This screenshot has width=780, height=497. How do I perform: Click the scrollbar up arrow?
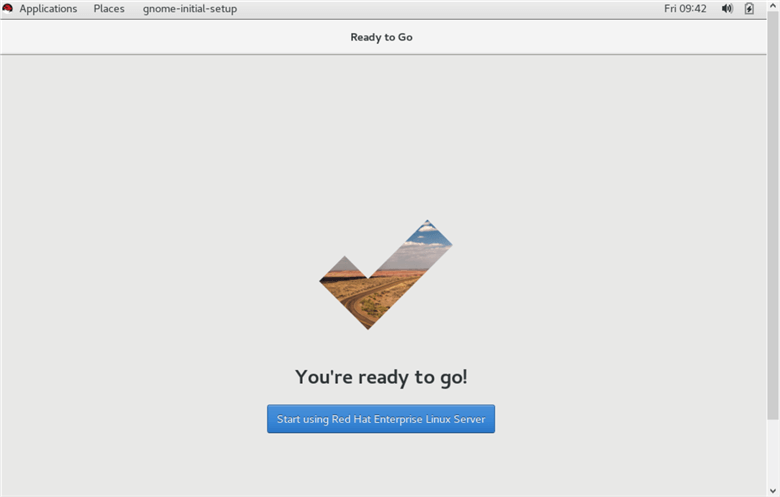click(x=773, y=5)
